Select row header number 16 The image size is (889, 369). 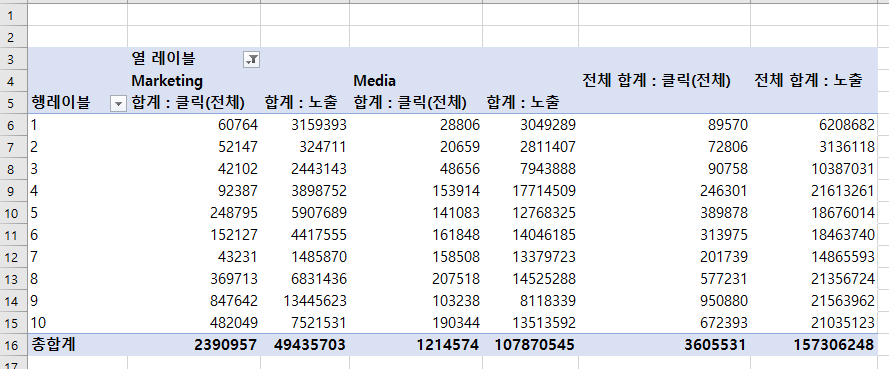pos(13,345)
